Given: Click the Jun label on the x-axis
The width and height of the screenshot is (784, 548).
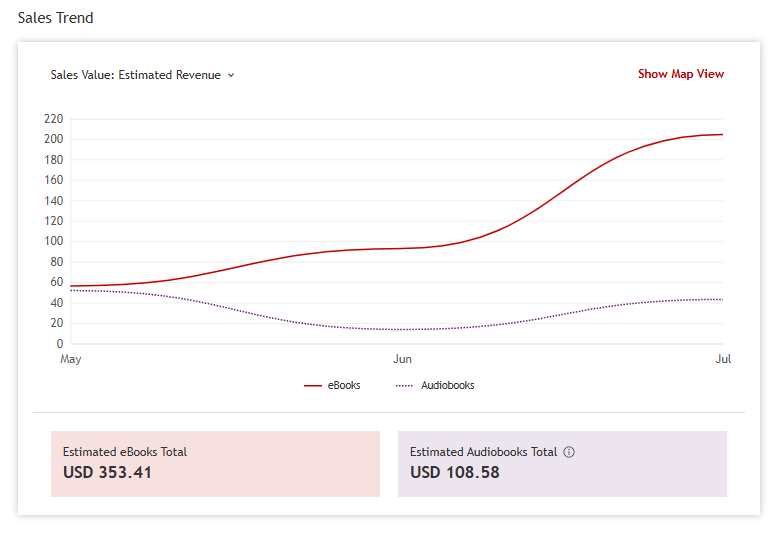Looking at the screenshot, I should pyautogui.click(x=402, y=359).
